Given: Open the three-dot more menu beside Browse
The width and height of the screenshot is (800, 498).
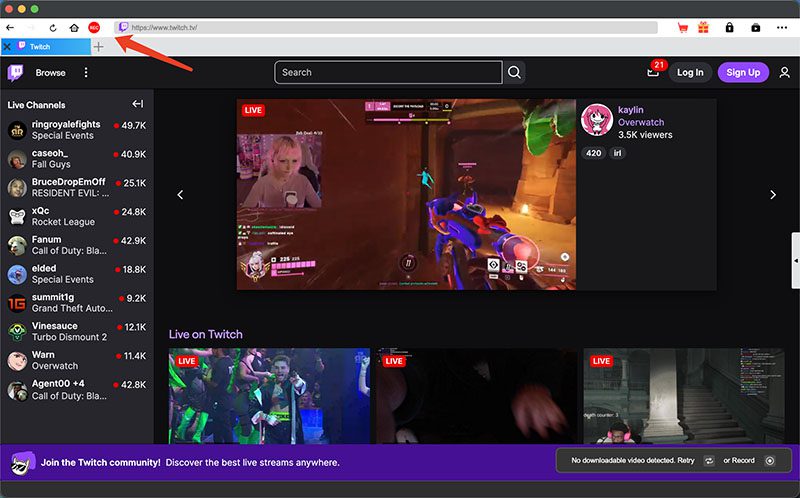Looking at the screenshot, I should click(86, 73).
